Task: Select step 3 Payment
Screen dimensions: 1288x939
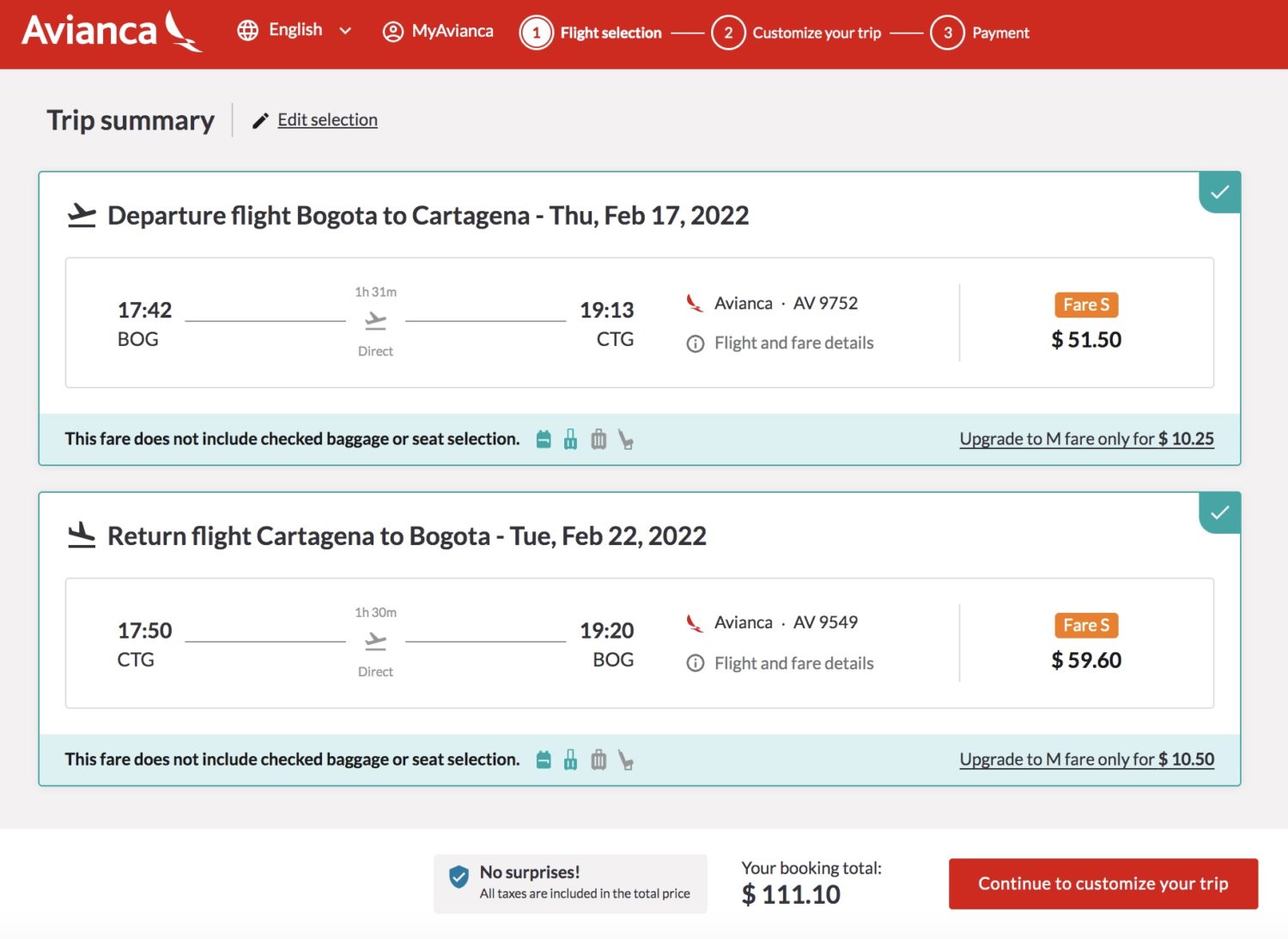Action: click(980, 33)
